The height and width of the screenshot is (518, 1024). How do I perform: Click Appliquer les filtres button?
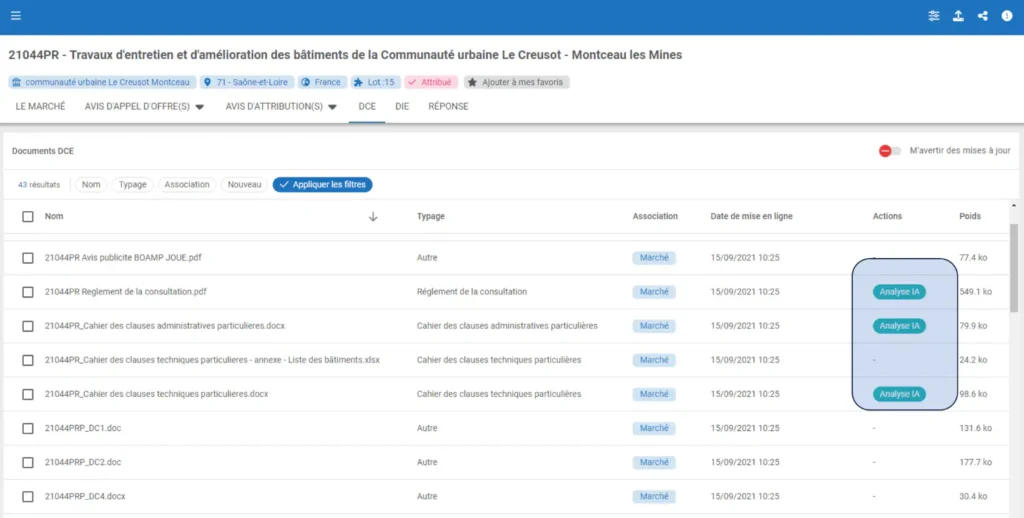(322, 184)
